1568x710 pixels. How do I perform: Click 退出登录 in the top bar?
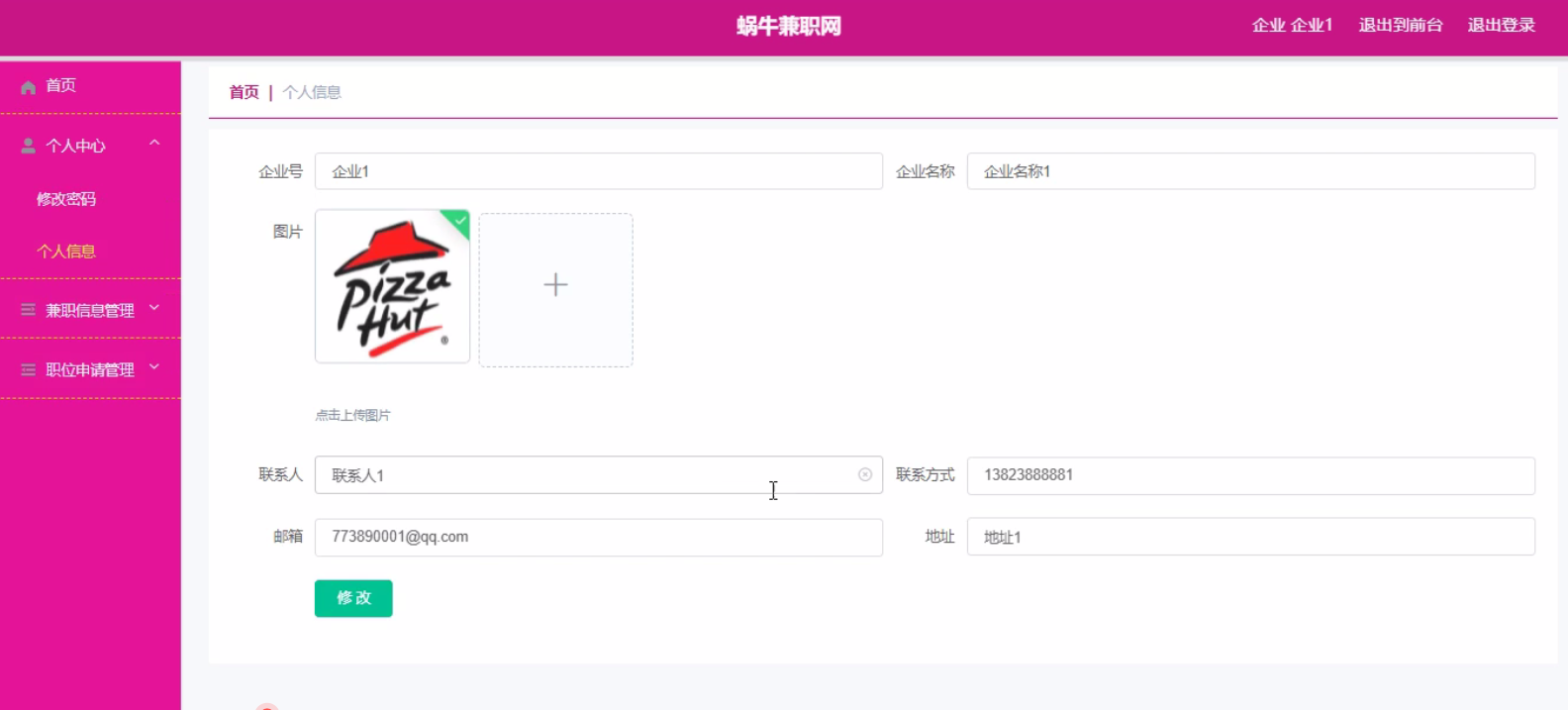(1501, 25)
